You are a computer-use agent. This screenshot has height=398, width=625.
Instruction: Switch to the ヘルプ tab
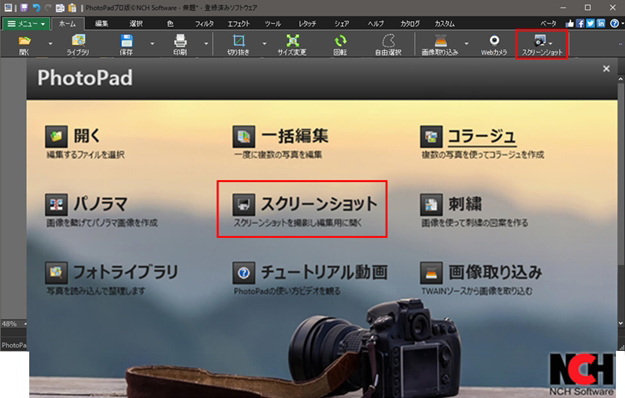pos(376,24)
